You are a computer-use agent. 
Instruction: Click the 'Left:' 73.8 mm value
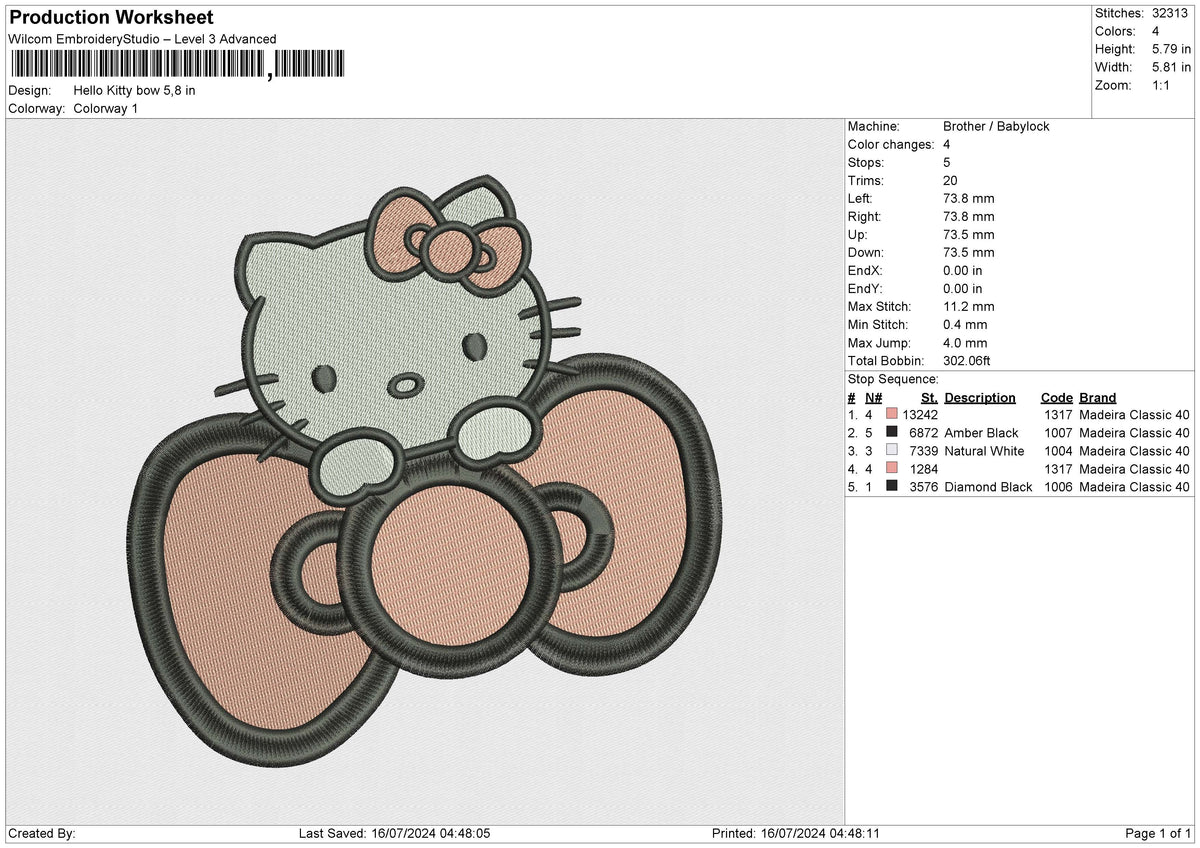969,199
